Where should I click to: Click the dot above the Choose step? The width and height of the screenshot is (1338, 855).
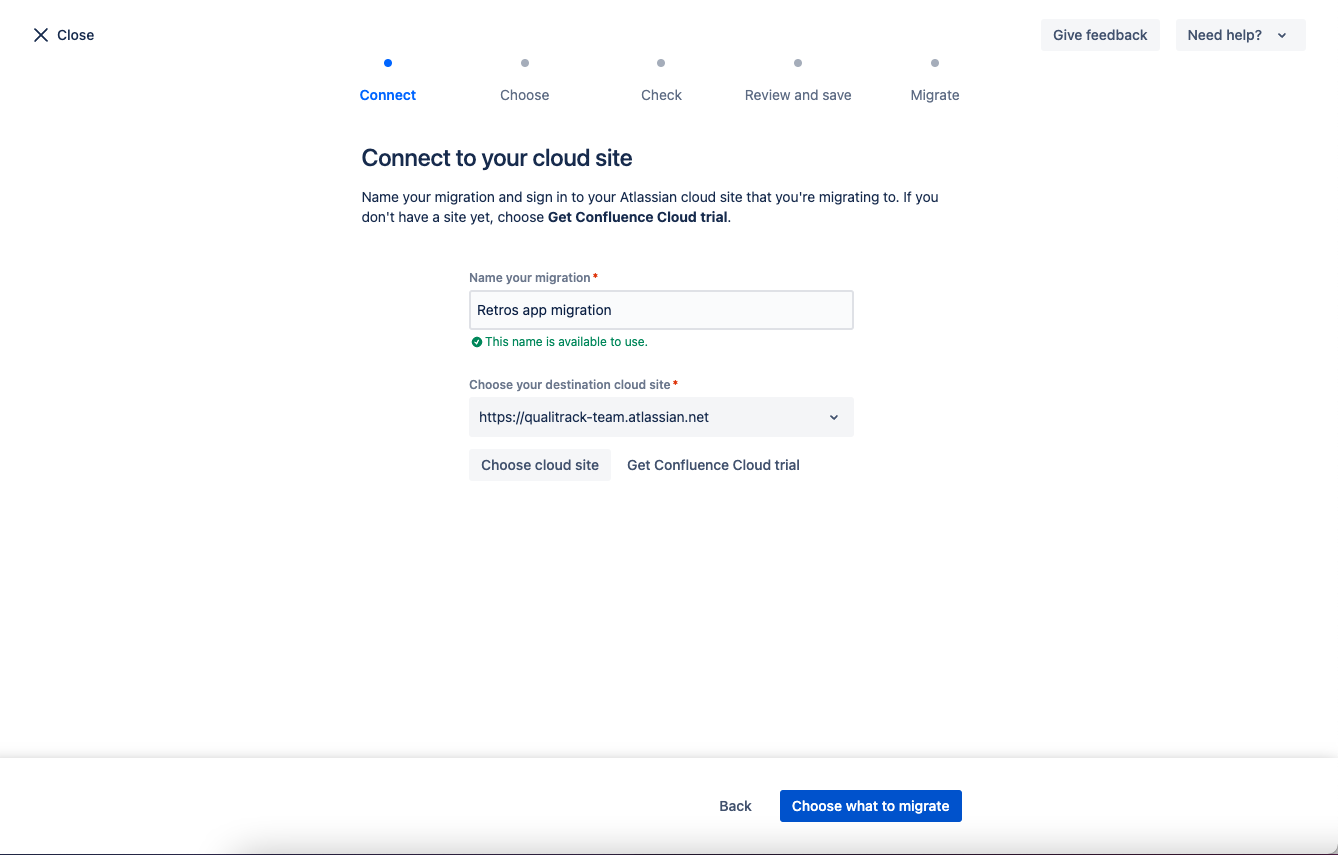(x=525, y=63)
